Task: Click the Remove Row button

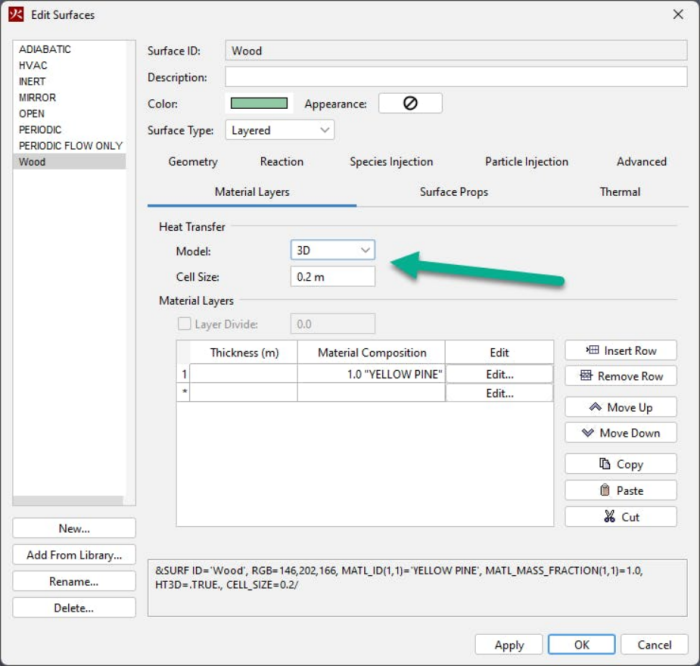Action: coord(621,376)
